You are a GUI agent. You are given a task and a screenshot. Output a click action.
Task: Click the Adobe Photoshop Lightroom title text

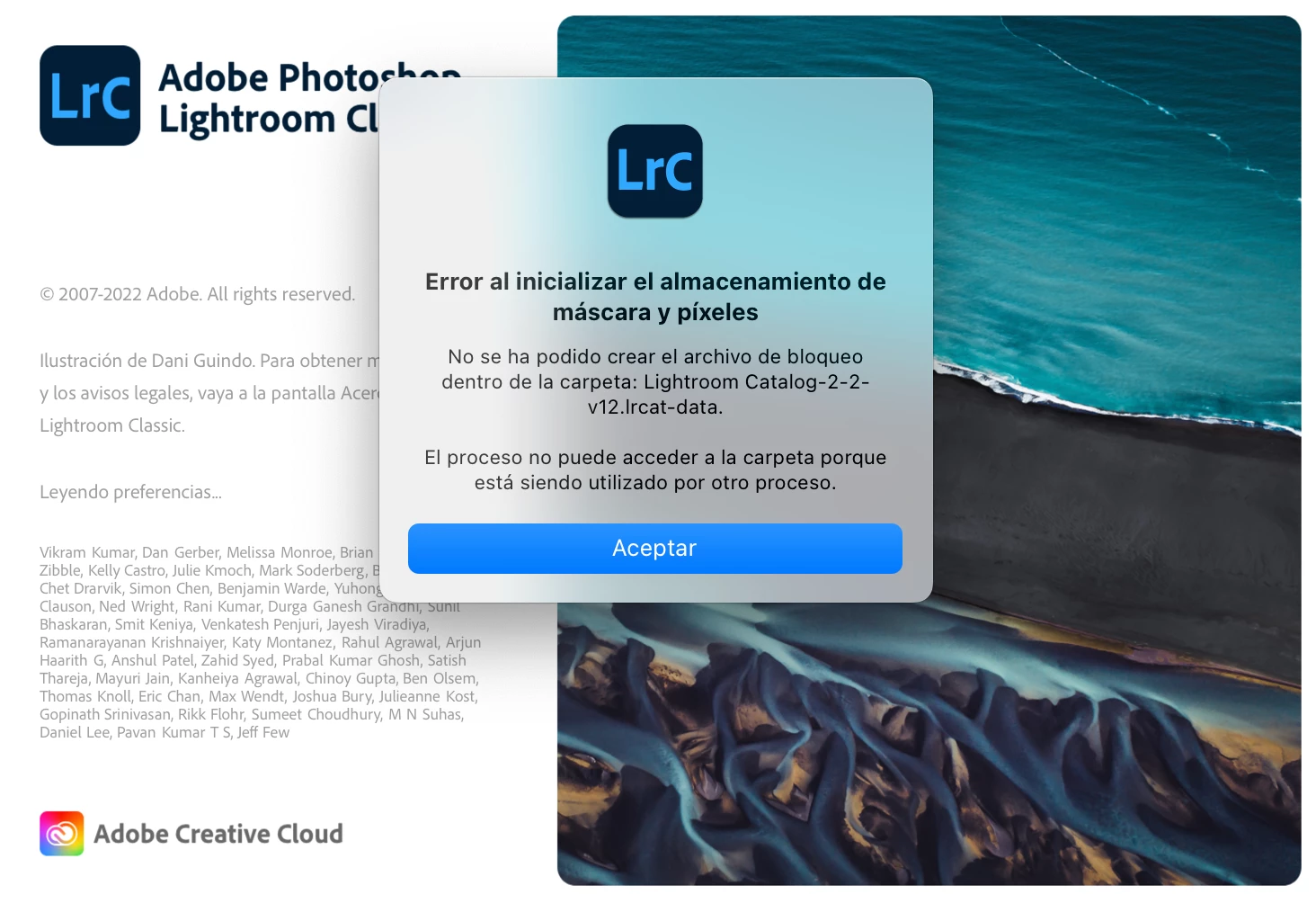click(270, 99)
